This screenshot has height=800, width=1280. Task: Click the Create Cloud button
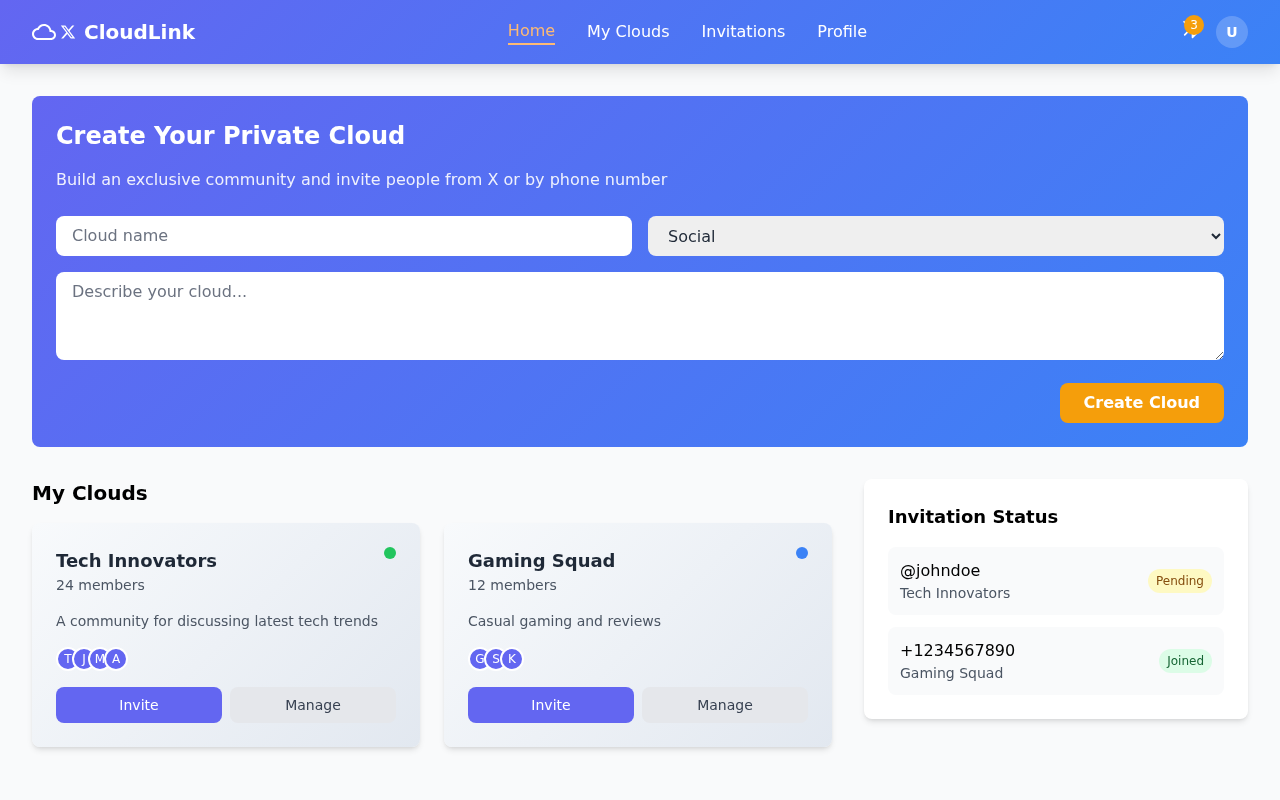tap(1141, 403)
